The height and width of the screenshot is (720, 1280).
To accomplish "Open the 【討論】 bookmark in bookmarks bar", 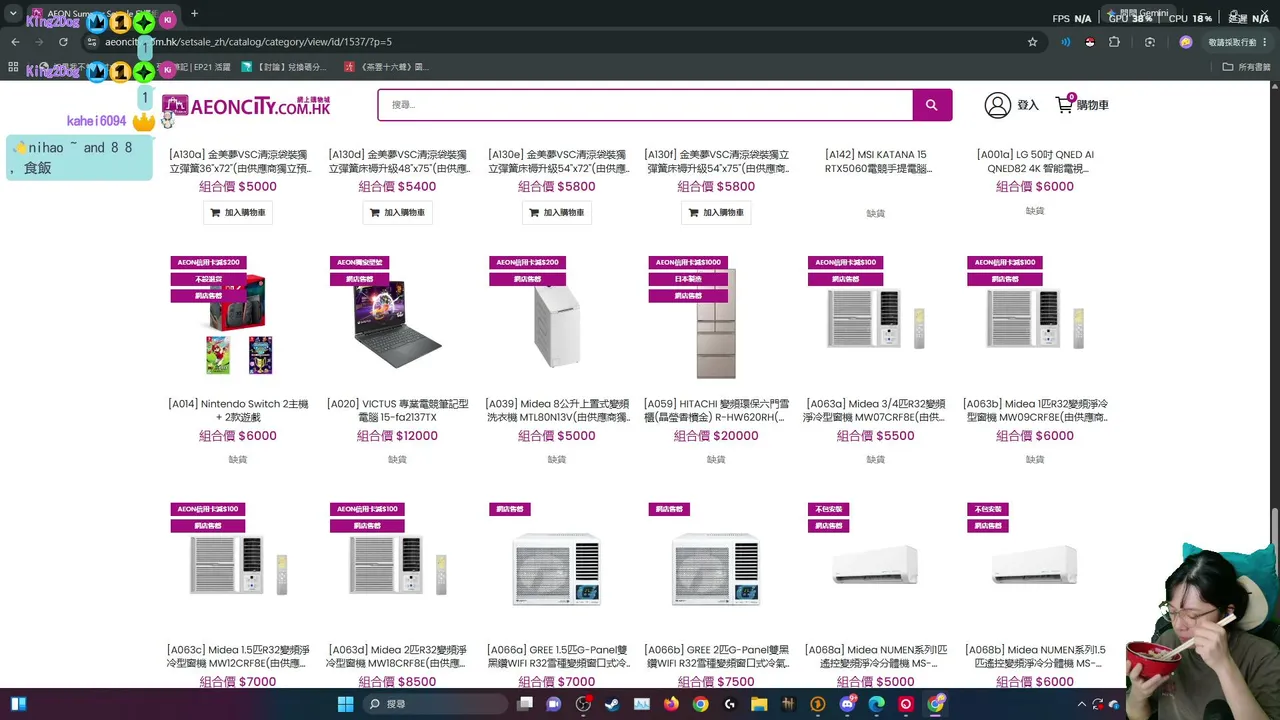I will click(284, 67).
